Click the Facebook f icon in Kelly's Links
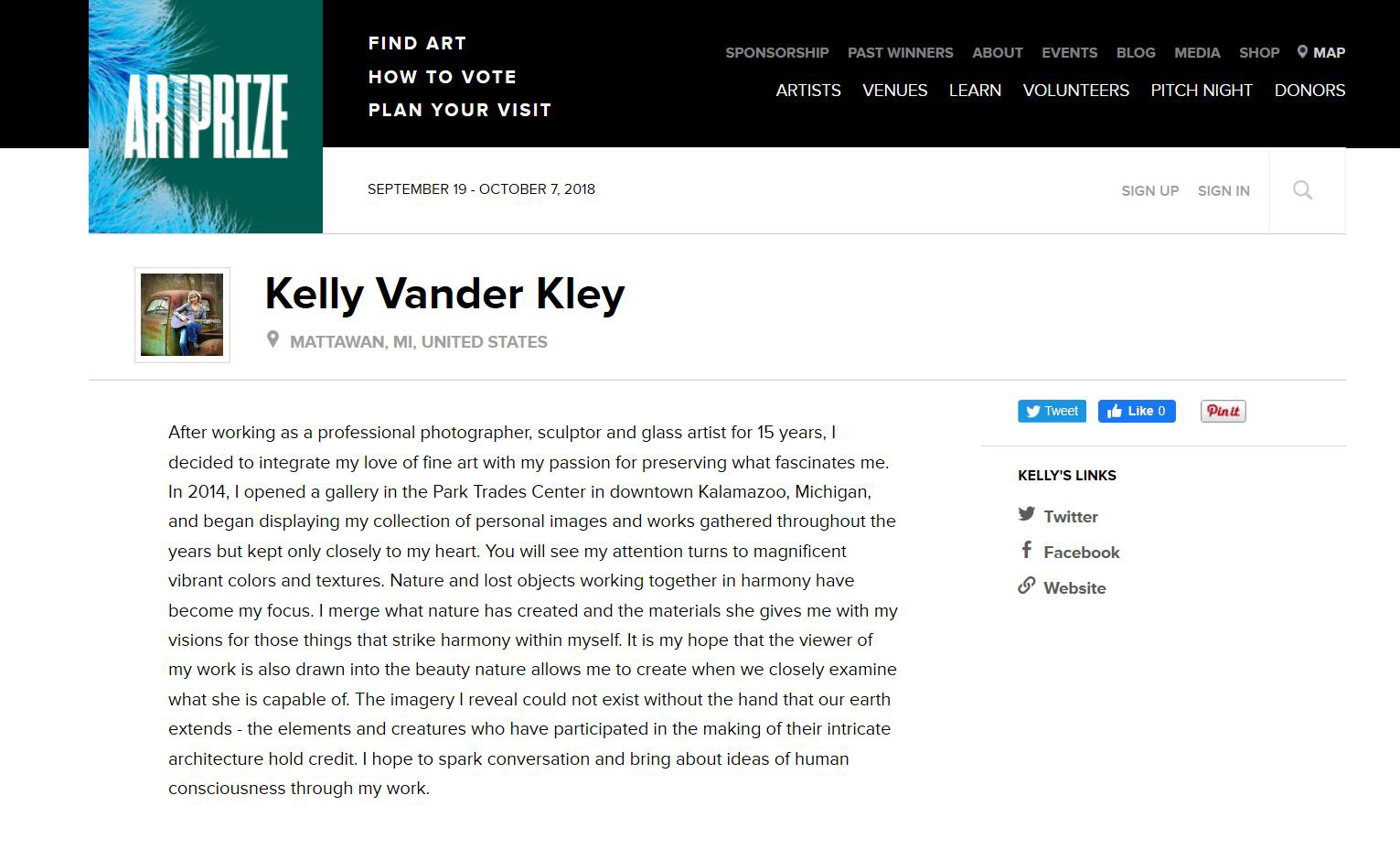The height and width of the screenshot is (849, 1400). 1026,550
